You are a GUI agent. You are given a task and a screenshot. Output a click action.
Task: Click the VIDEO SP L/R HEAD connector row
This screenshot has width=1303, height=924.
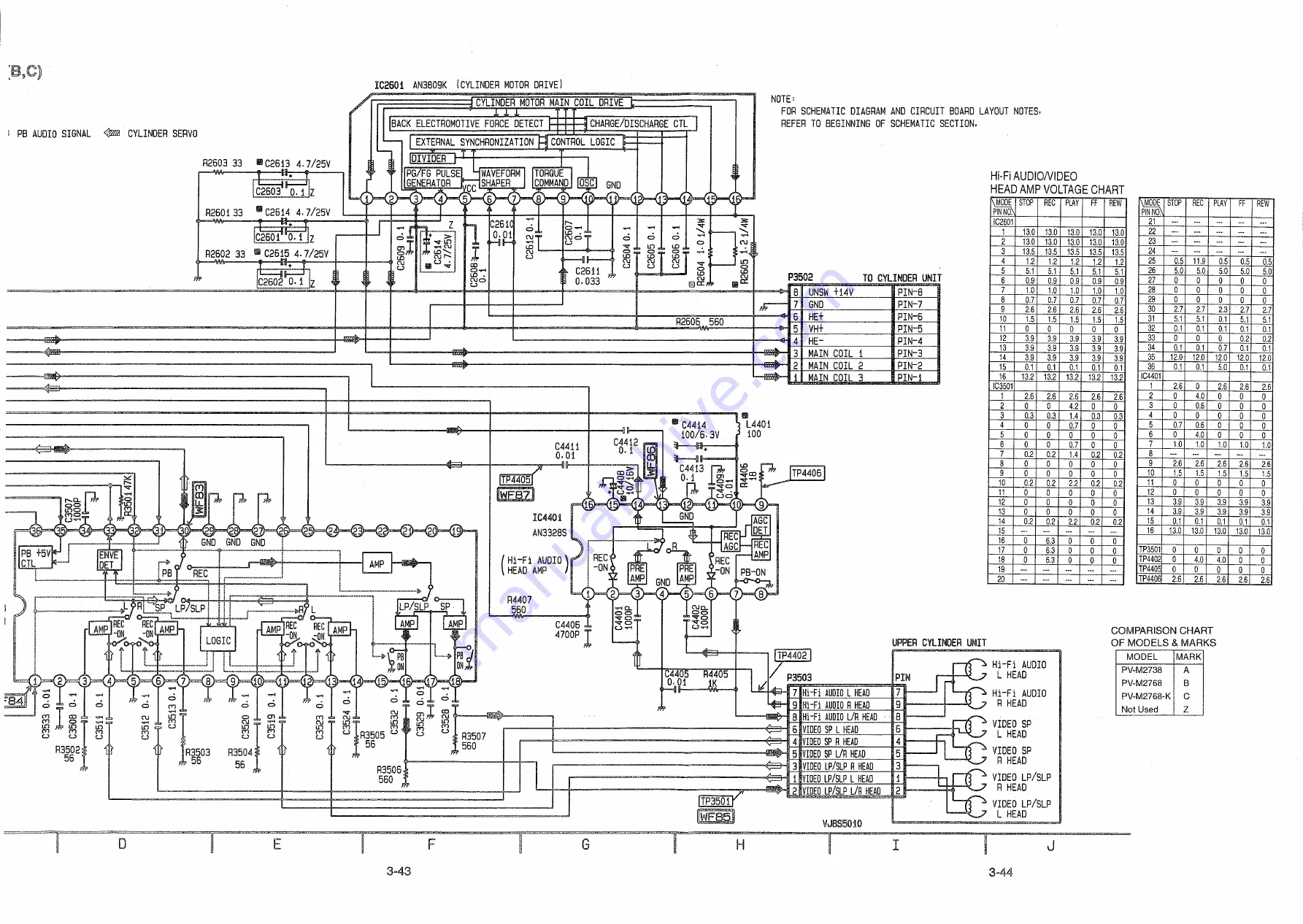point(847,754)
